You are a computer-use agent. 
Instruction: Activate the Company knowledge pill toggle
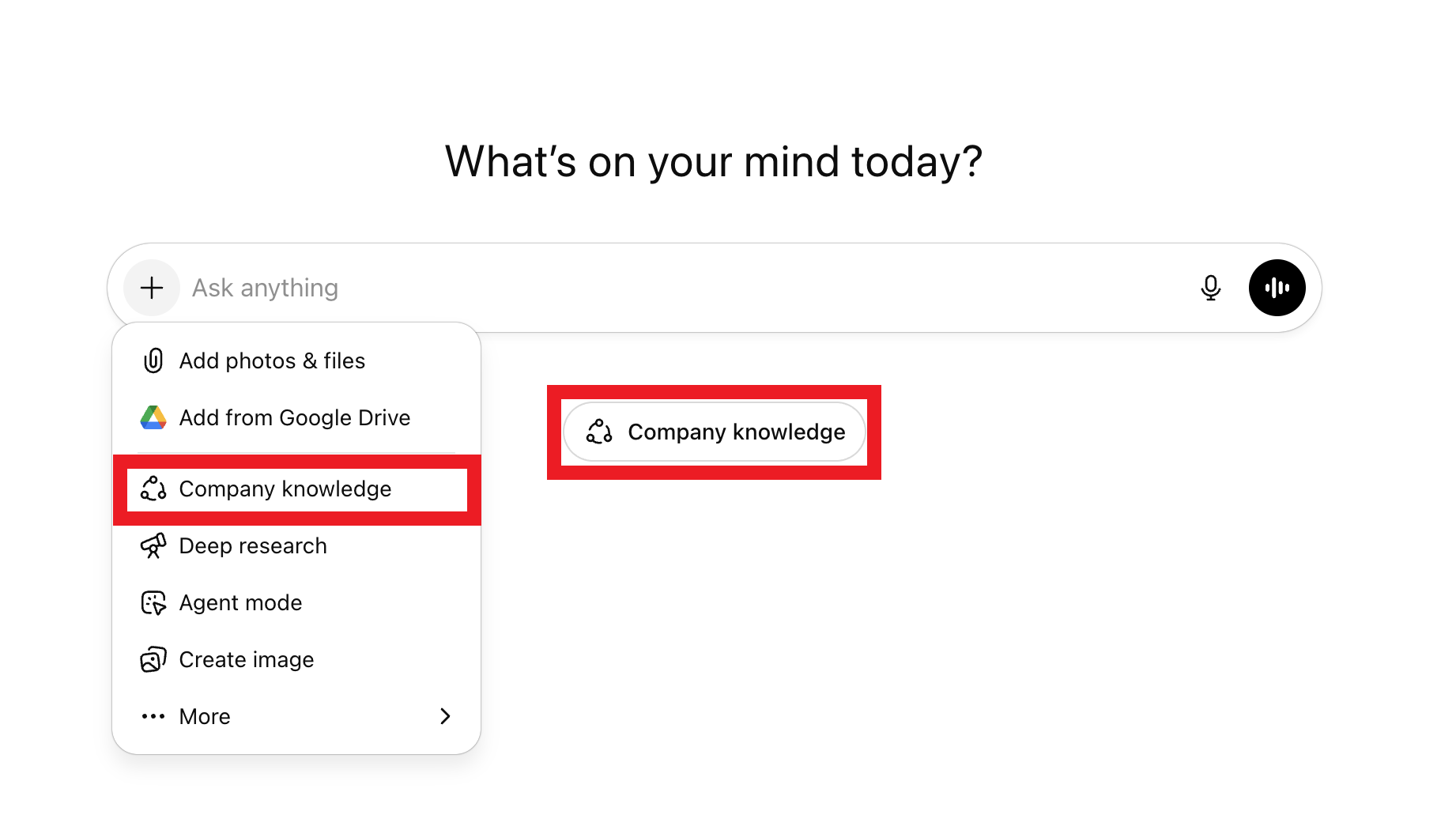point(713,432)
